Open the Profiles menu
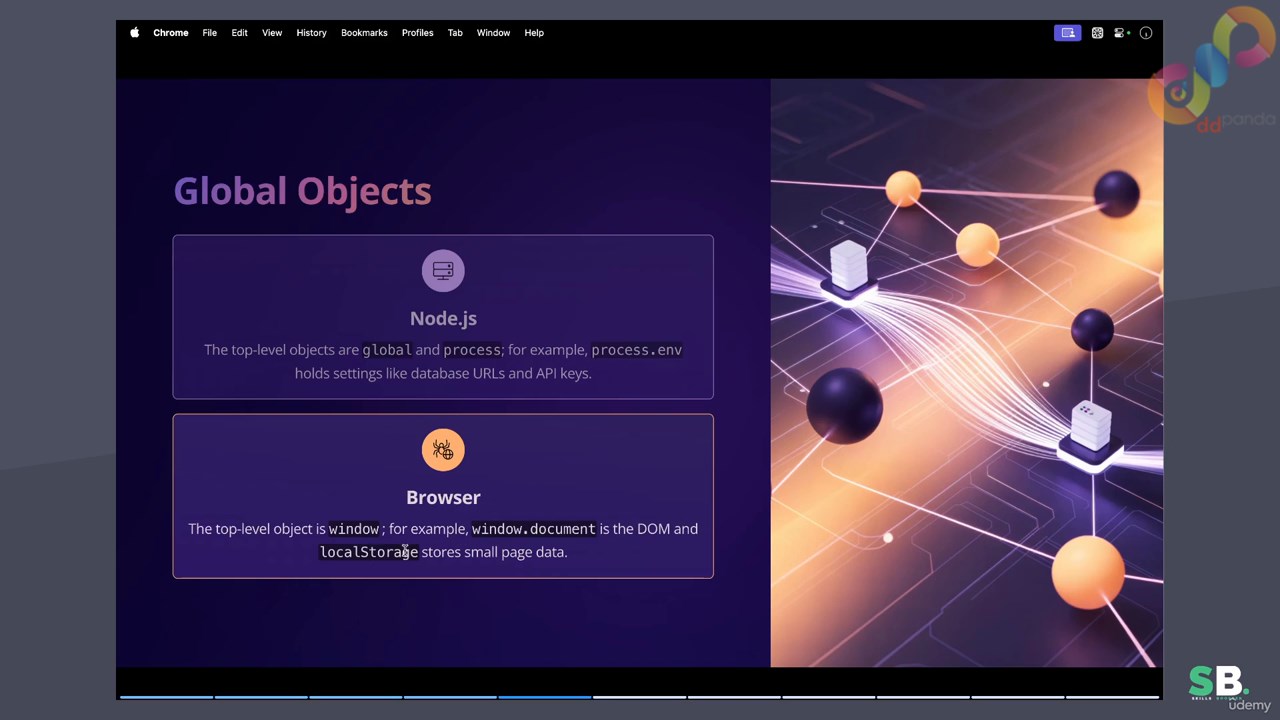This screenshot has height=720, width=1280. pyautogui.click(x=417, y=33)
